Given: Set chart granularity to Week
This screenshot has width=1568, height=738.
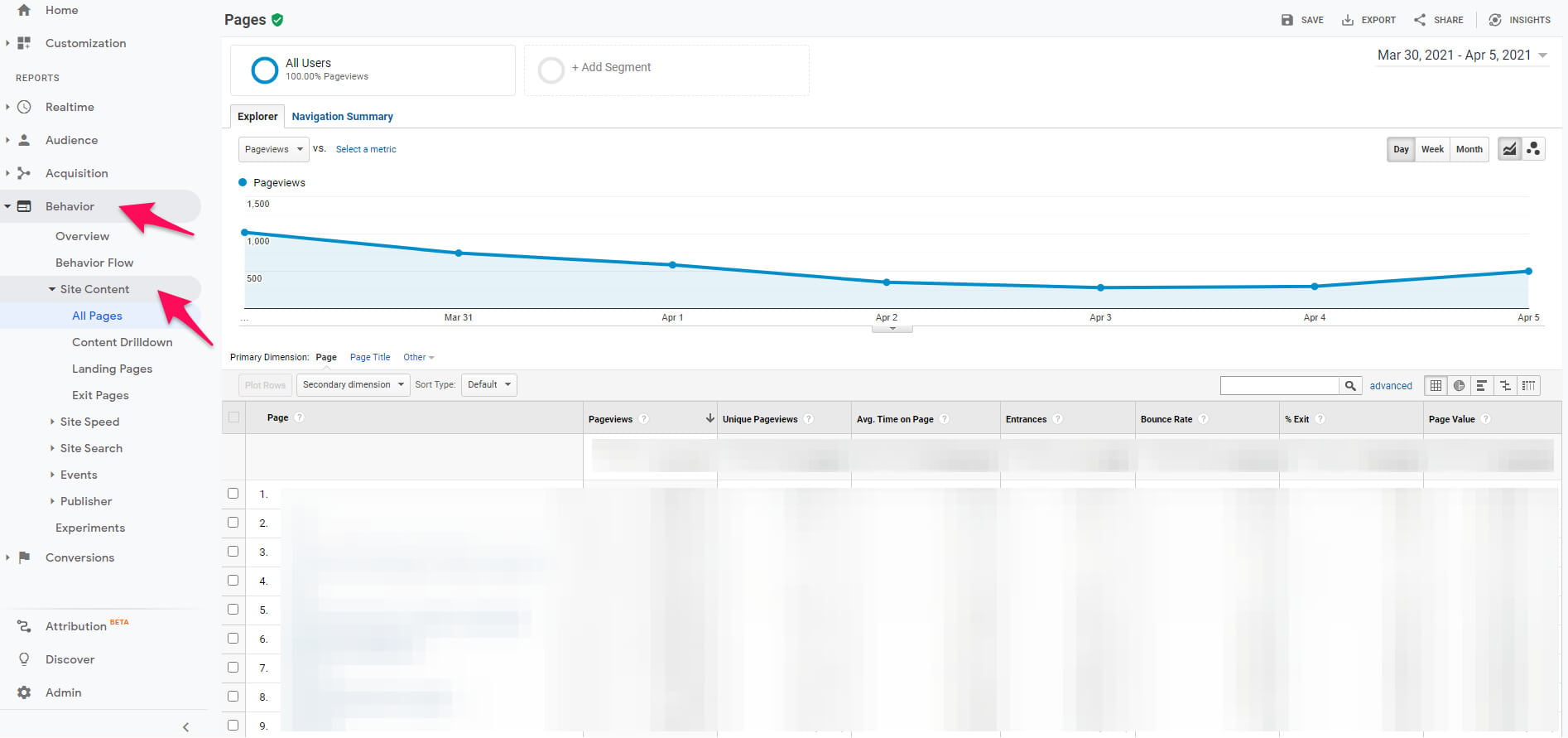Looking at the screenshot, I should click(1432, 149).
